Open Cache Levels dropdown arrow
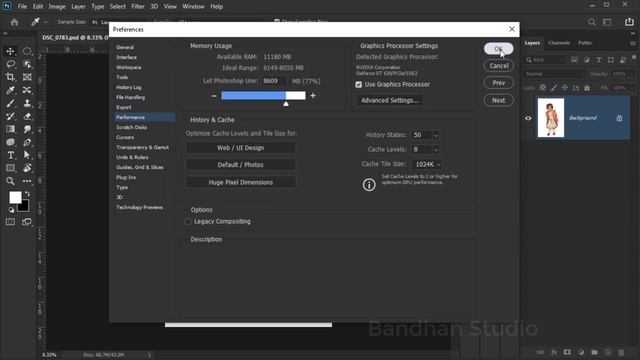Image resolution: width=640 pixels, height=360 pixels. [436, 150]
